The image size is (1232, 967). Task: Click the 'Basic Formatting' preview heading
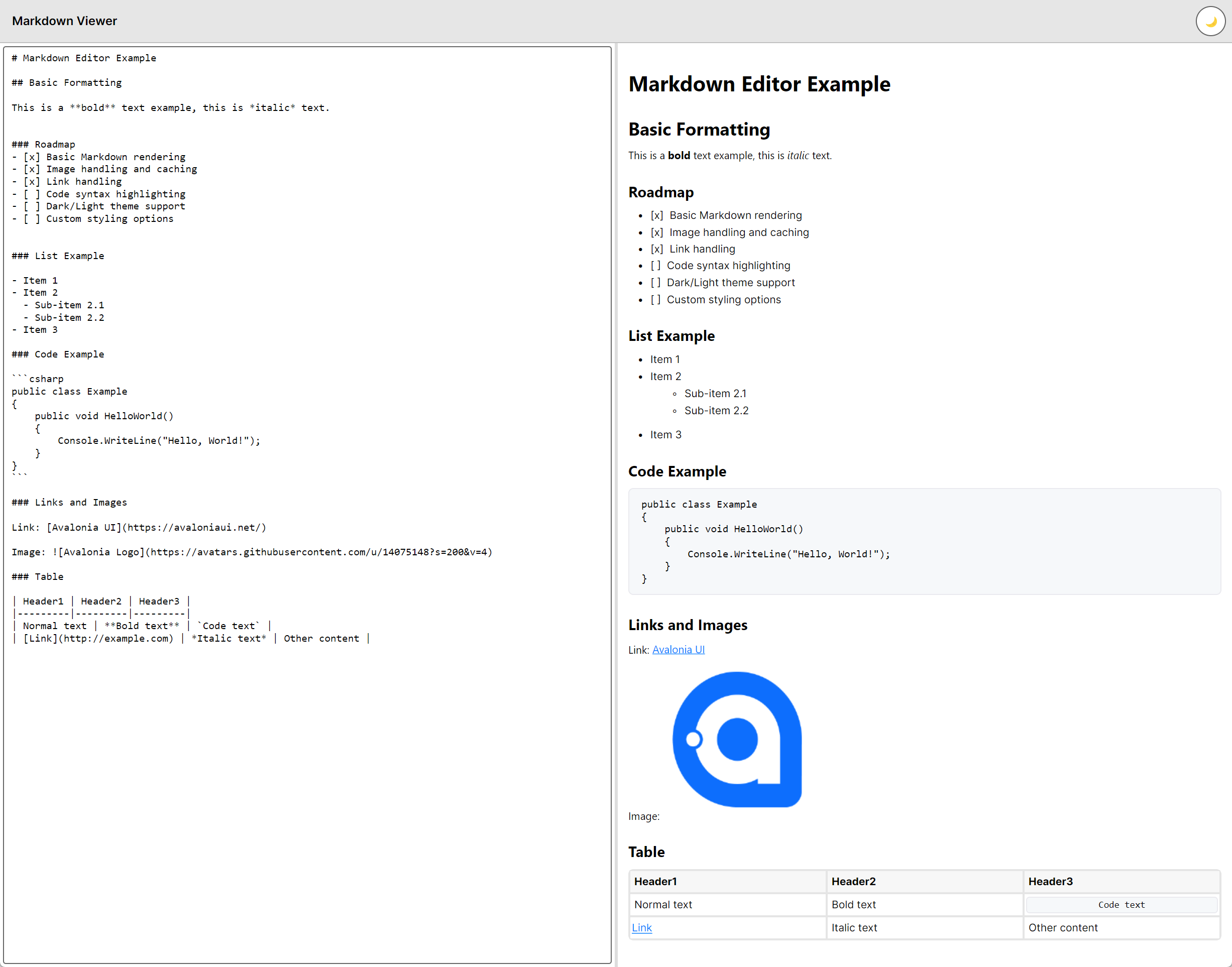point(699,130)
